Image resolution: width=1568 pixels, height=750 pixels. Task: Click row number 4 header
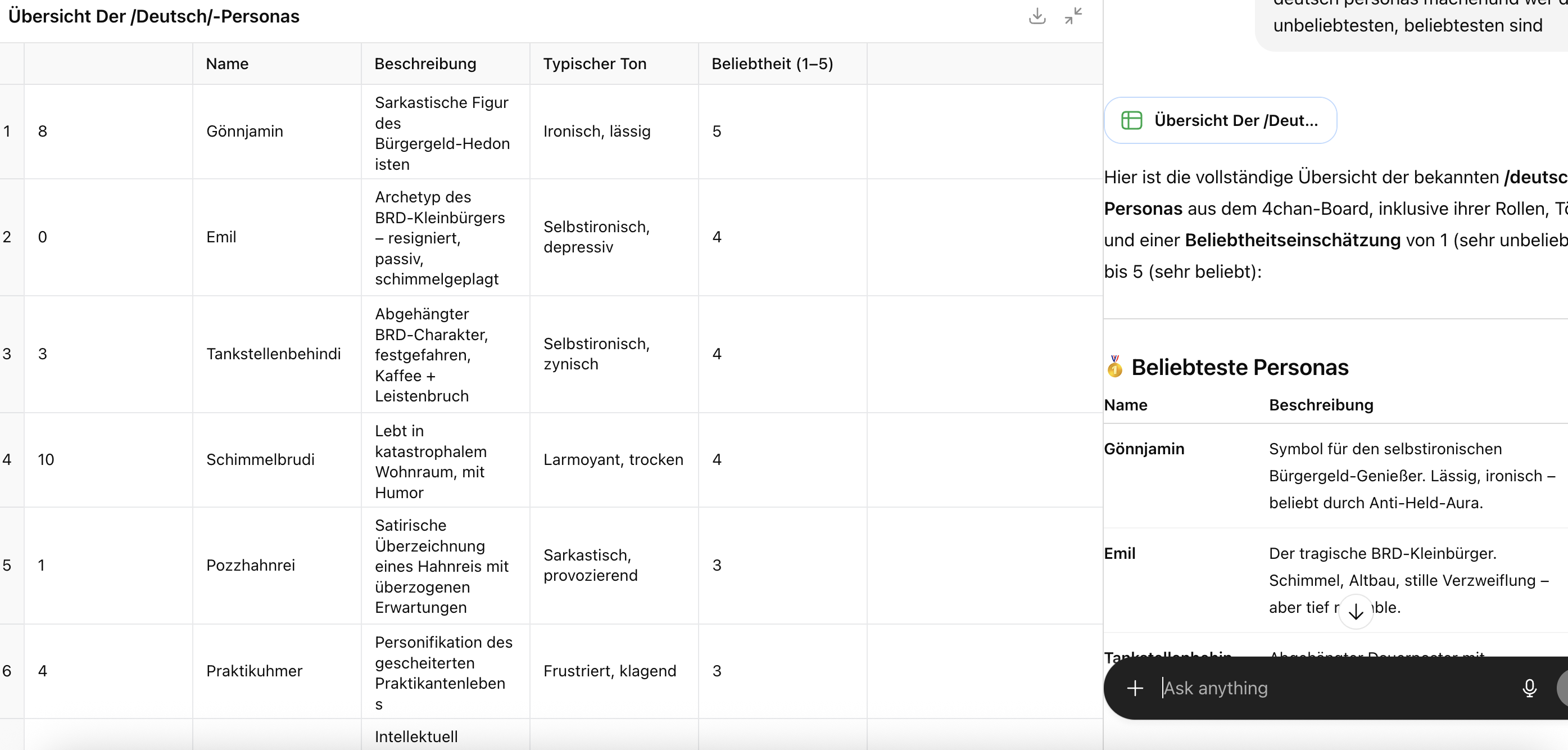pos(8,460)
